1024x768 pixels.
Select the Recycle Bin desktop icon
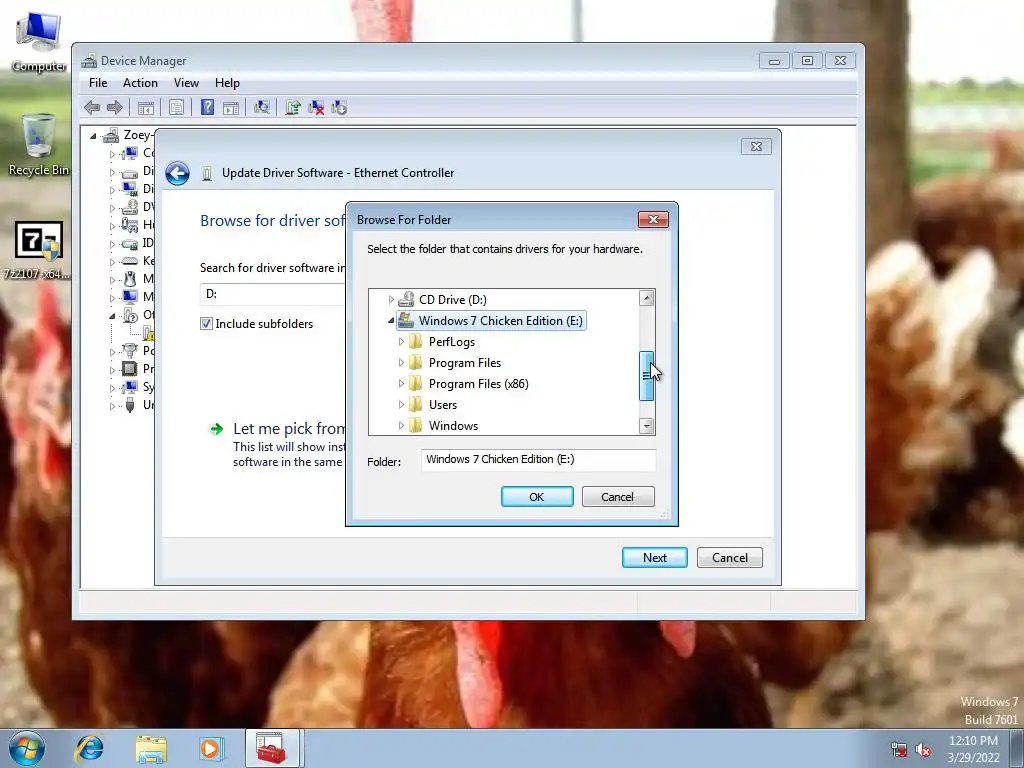38,145
